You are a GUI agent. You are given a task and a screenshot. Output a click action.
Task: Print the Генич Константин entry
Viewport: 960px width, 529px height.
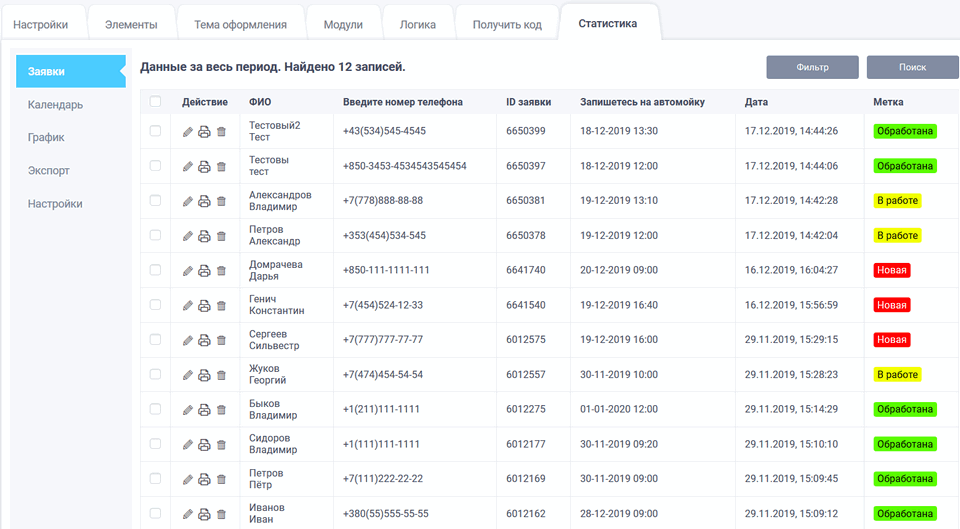click(x=204, y=306)
